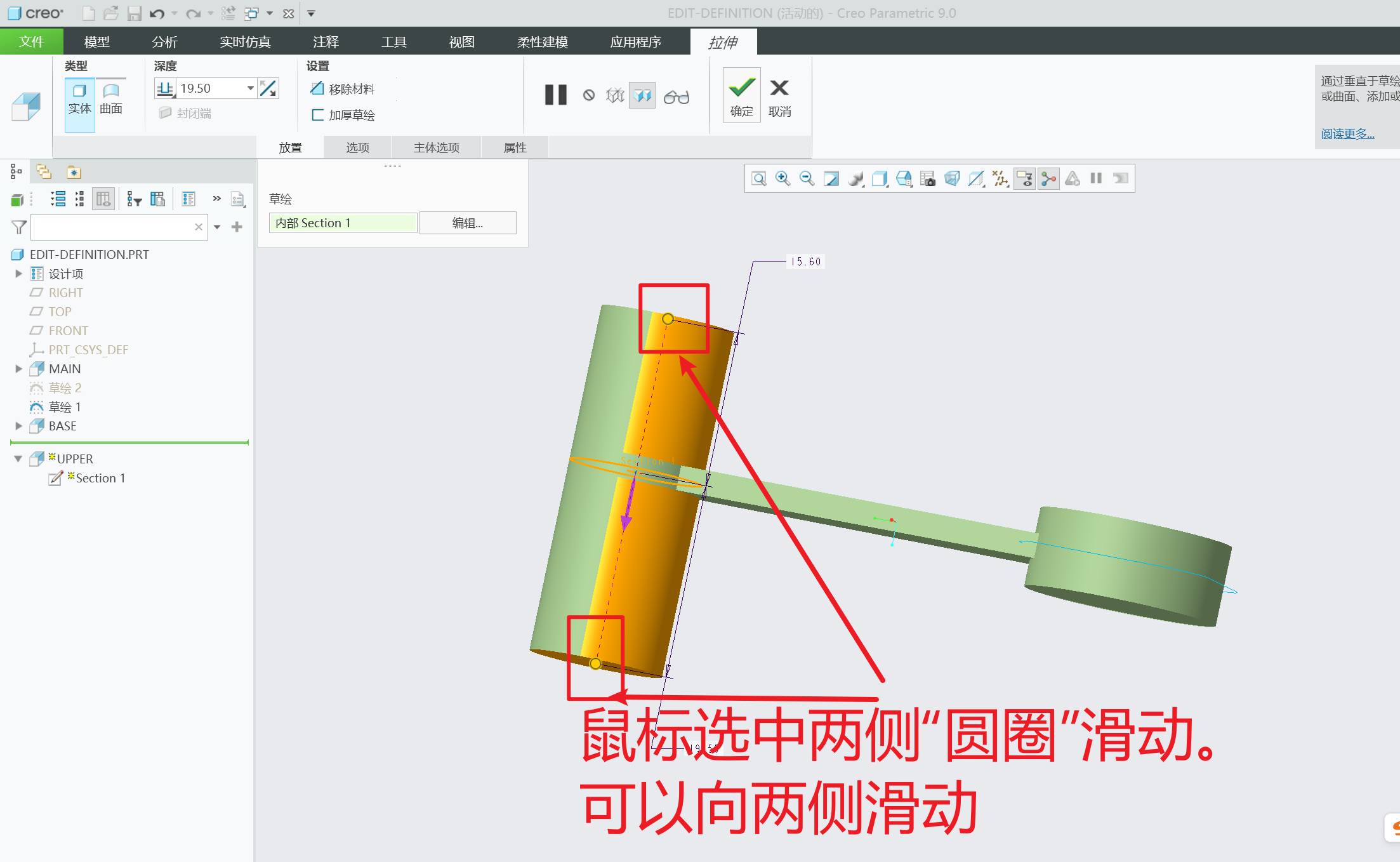This screenshot has width=1400, height=862.
Task: Toggle the spin center display icon
Action: coord(1048,178)
